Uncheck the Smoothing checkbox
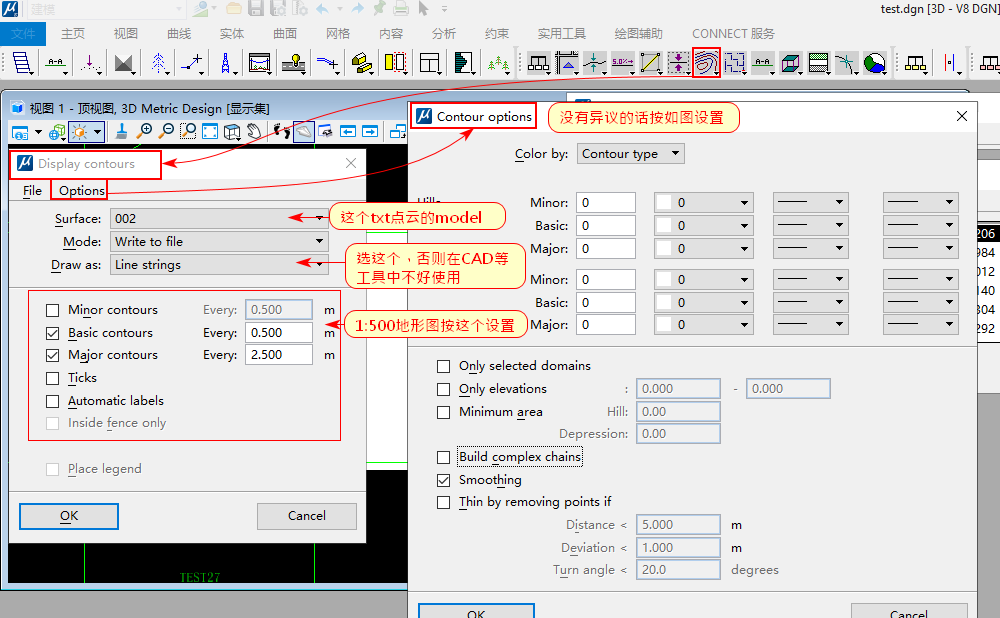1000x618 pixels. (443, 480)
